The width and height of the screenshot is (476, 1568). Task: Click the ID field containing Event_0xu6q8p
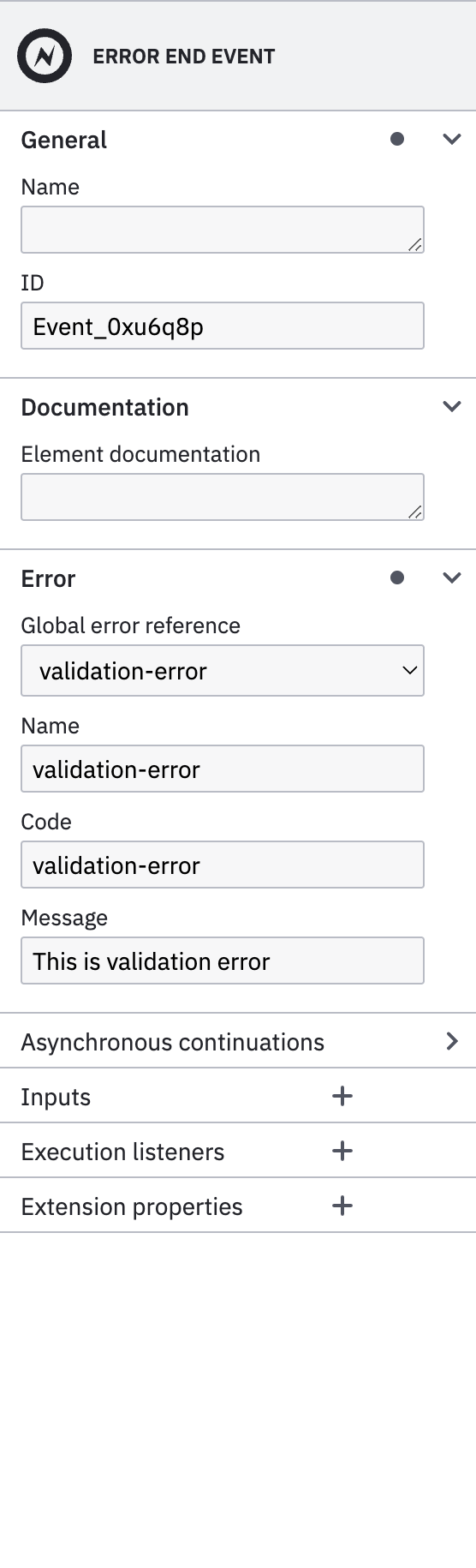pyautogui.click(x=223, y=326)
